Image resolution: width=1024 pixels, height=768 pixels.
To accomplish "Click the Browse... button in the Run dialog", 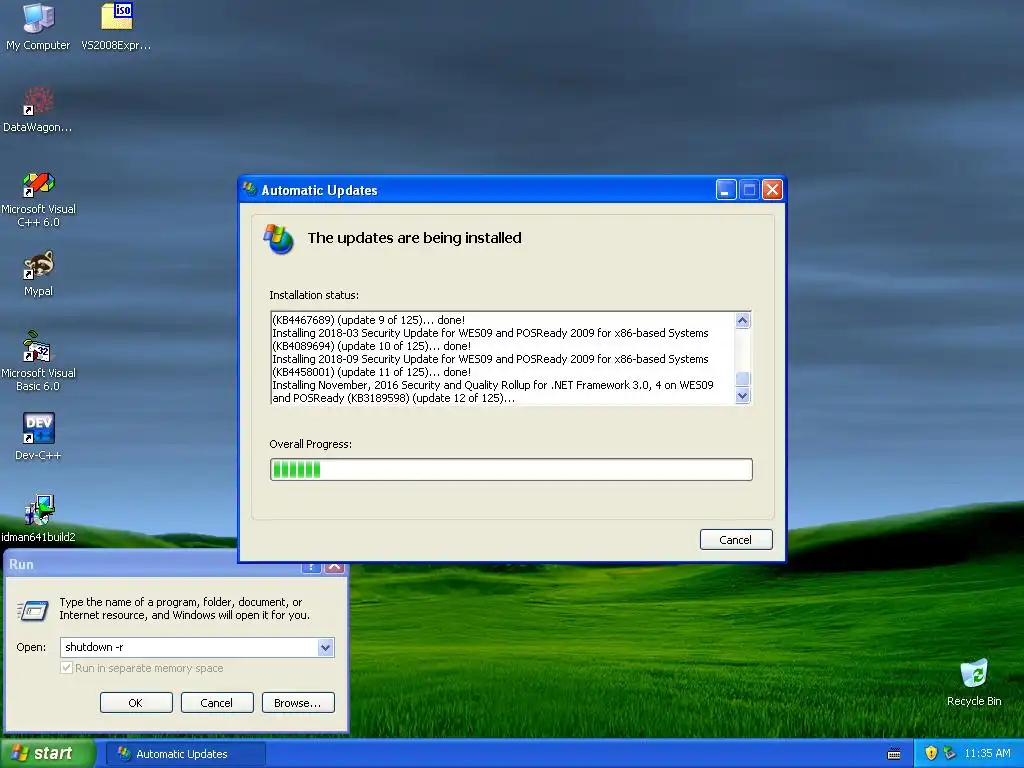I will click(x=298, y=703).
